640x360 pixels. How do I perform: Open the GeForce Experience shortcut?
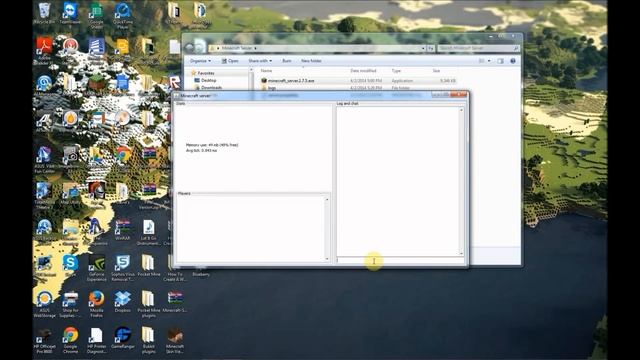[96, 268]
